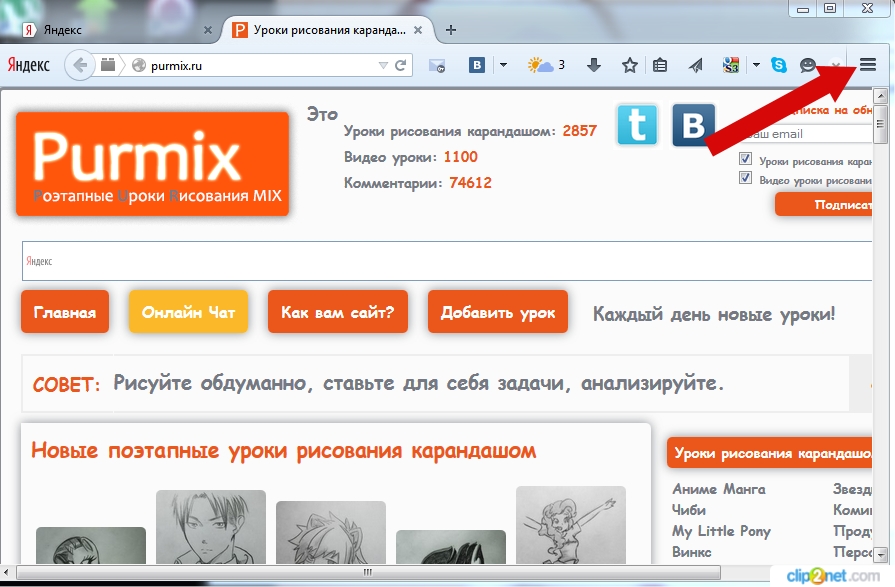
Task: Click the email subscription field
Action: pos(808,134)
